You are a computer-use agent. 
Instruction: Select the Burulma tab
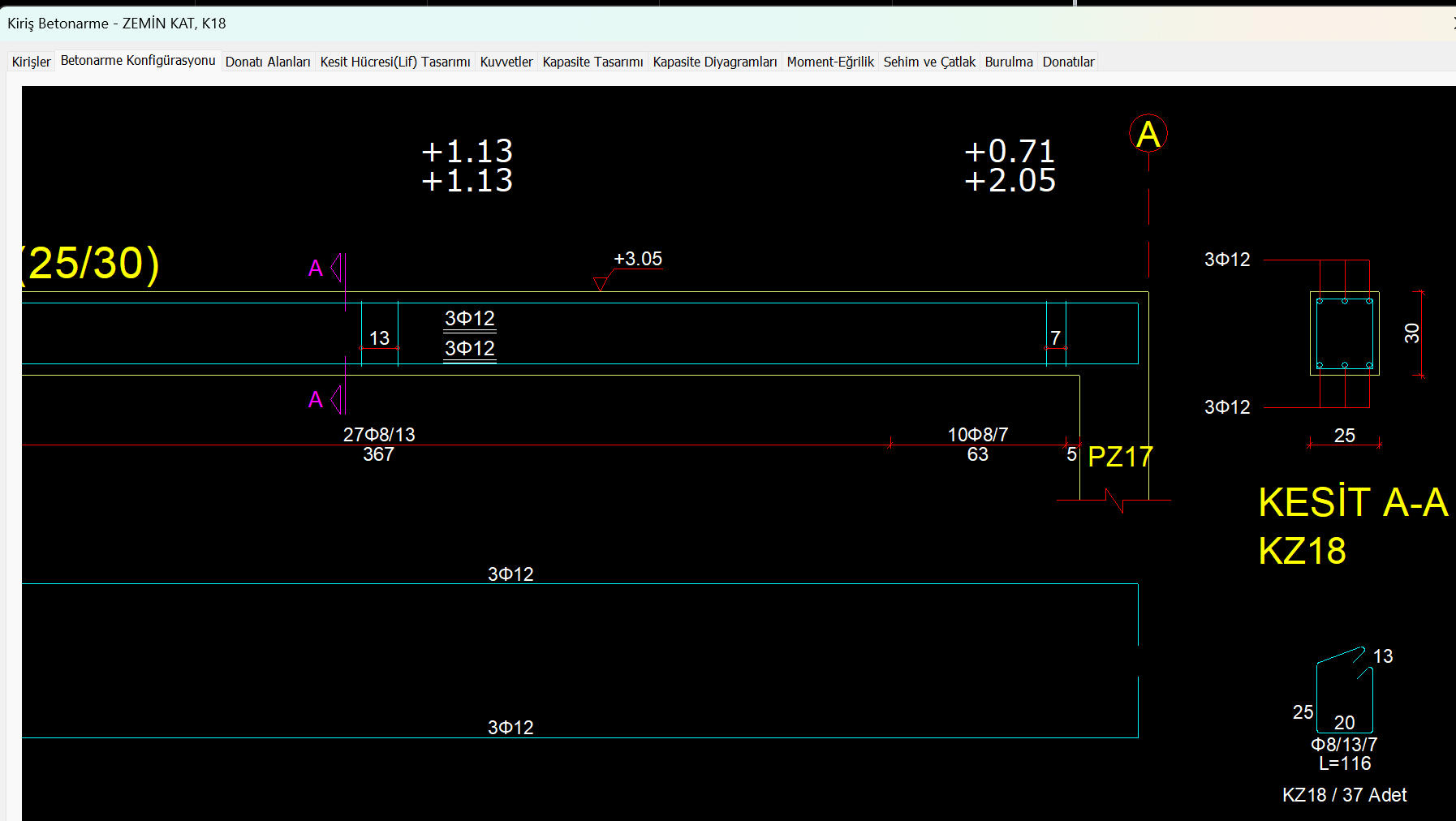1009,62
